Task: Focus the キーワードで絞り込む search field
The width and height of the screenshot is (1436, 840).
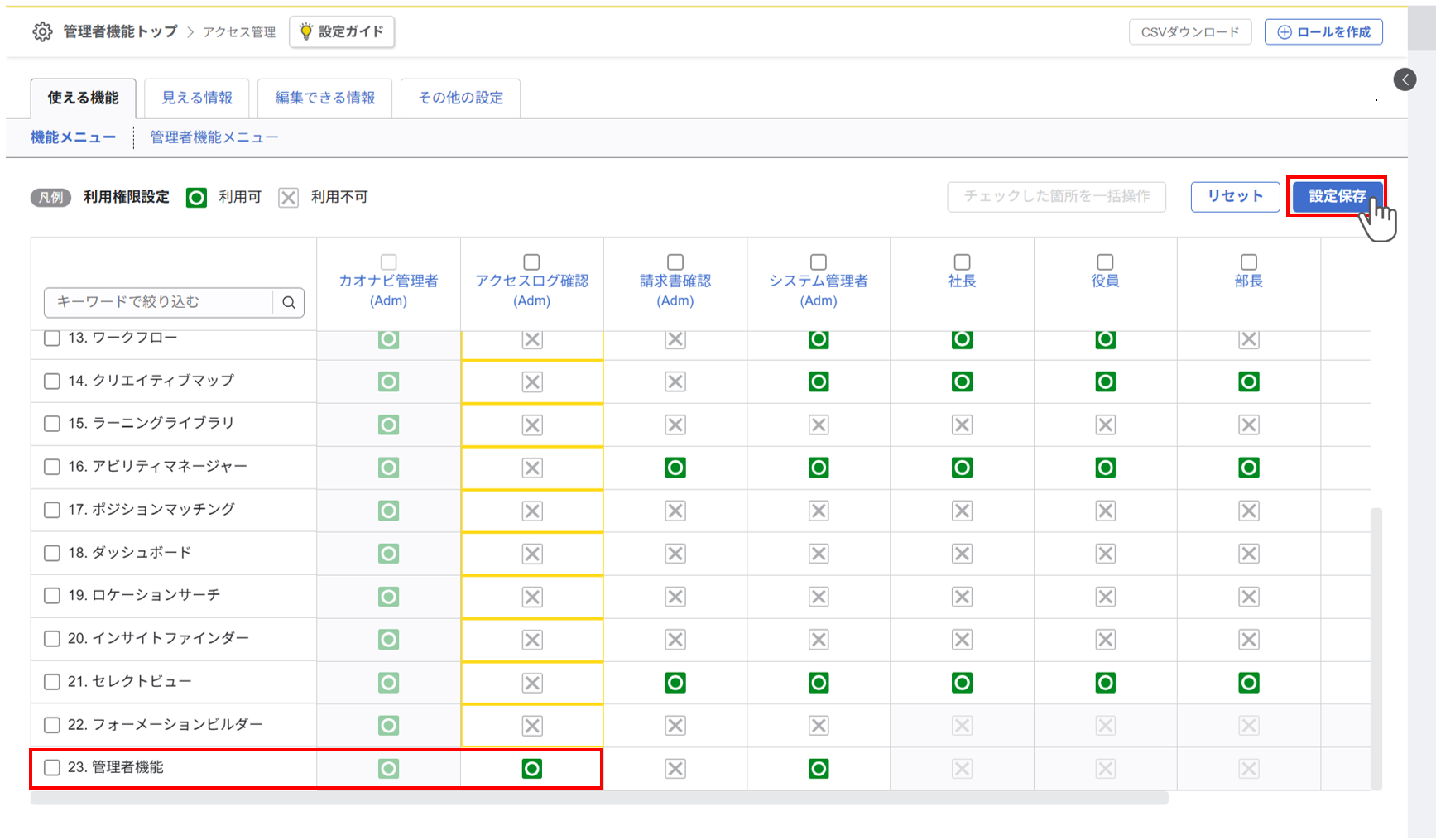Action: click(159, 303)
